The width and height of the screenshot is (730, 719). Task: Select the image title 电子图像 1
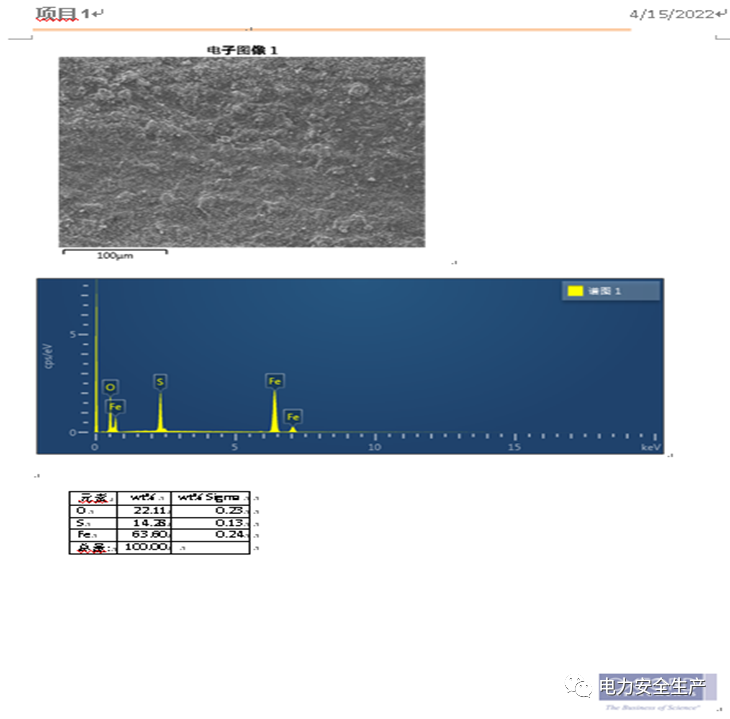242,50
